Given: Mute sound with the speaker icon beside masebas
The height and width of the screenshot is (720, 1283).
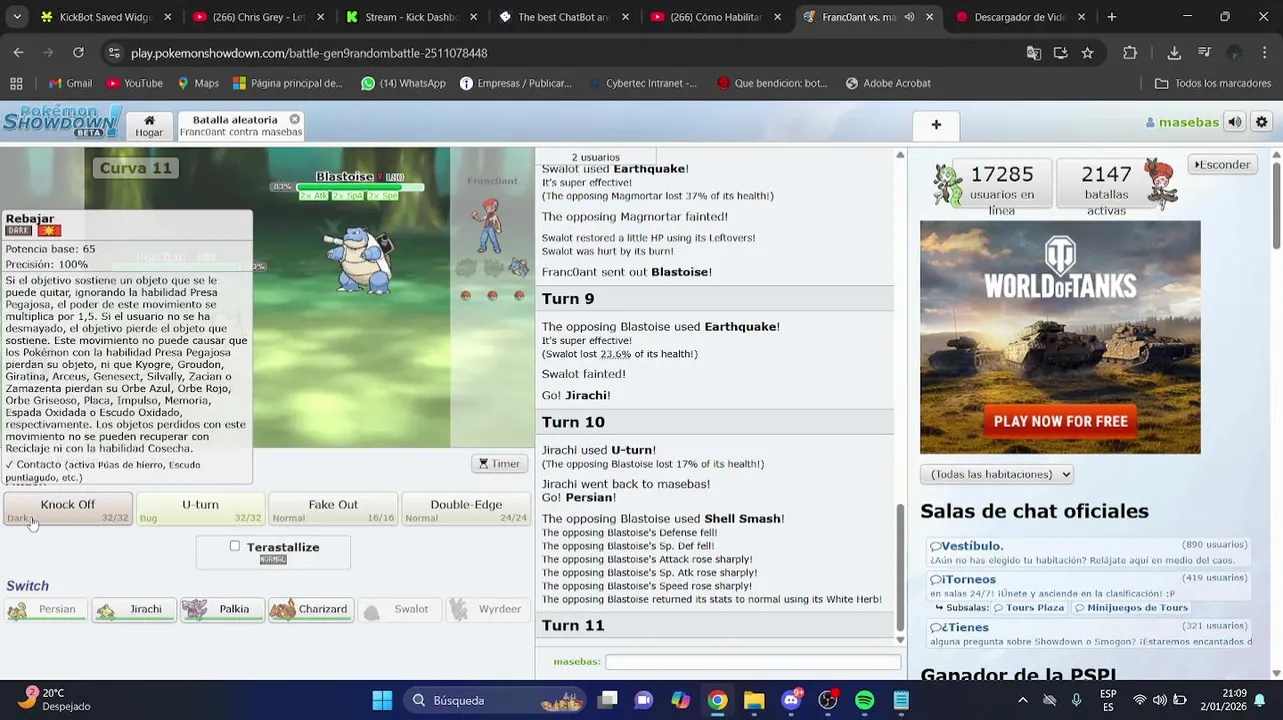Looking at the screenshot, I should click(1235, 122).
